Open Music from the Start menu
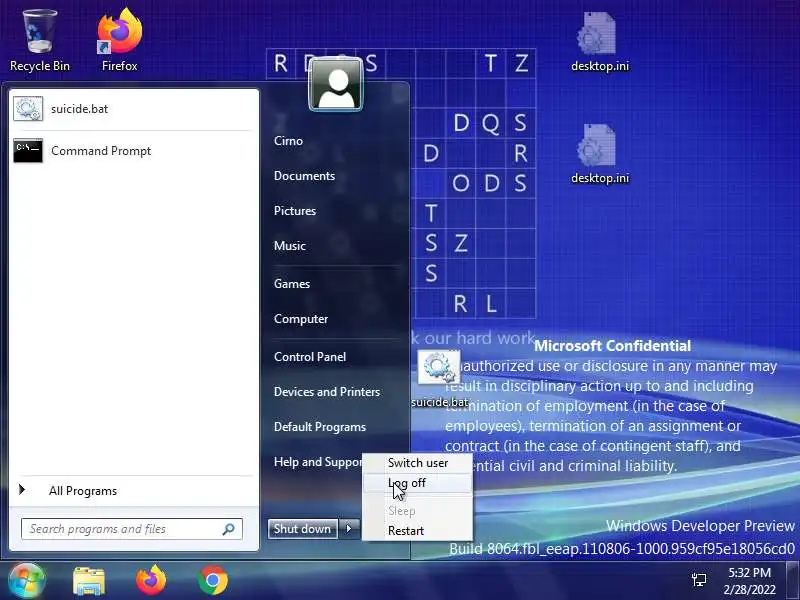The image size is (800, 600). coord(290,246)
